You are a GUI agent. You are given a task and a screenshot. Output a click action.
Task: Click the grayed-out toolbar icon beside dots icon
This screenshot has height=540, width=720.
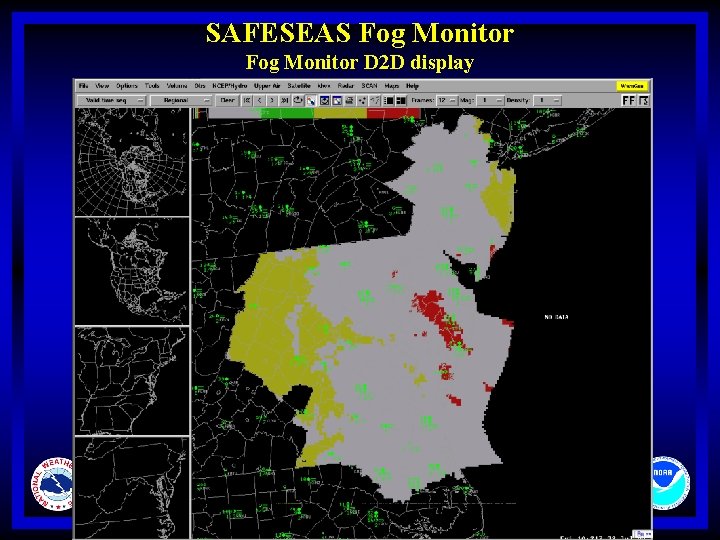tap(374, 100)
